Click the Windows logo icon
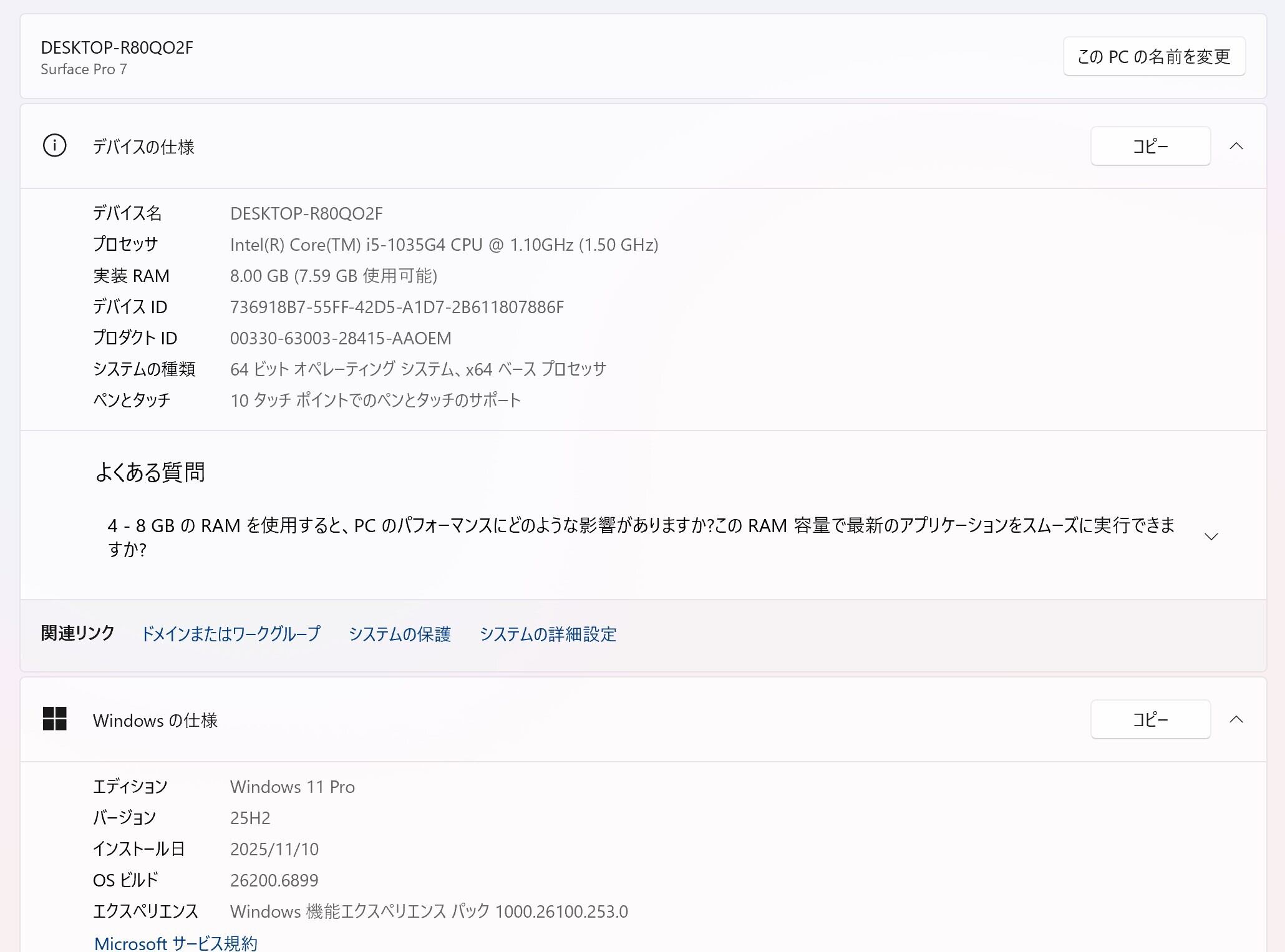The width and height of the screenshot is (1285, 952). [54, 719]
